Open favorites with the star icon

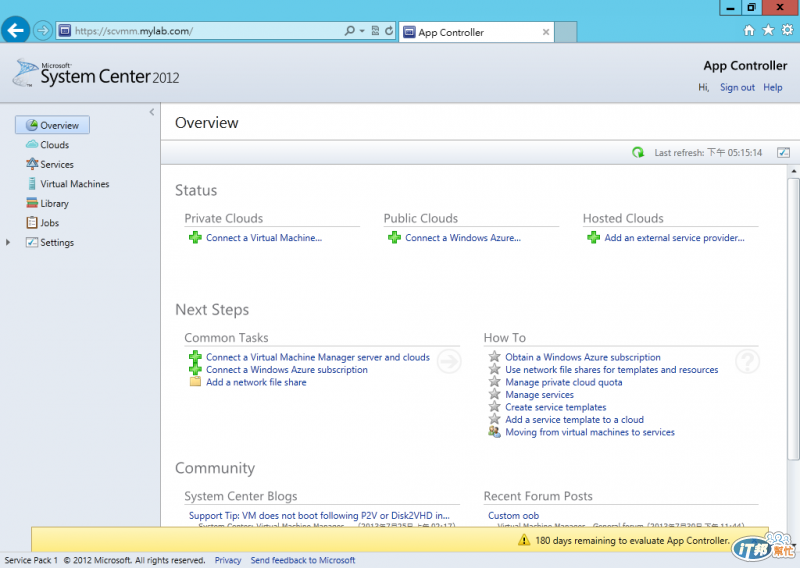click(768, 30)
